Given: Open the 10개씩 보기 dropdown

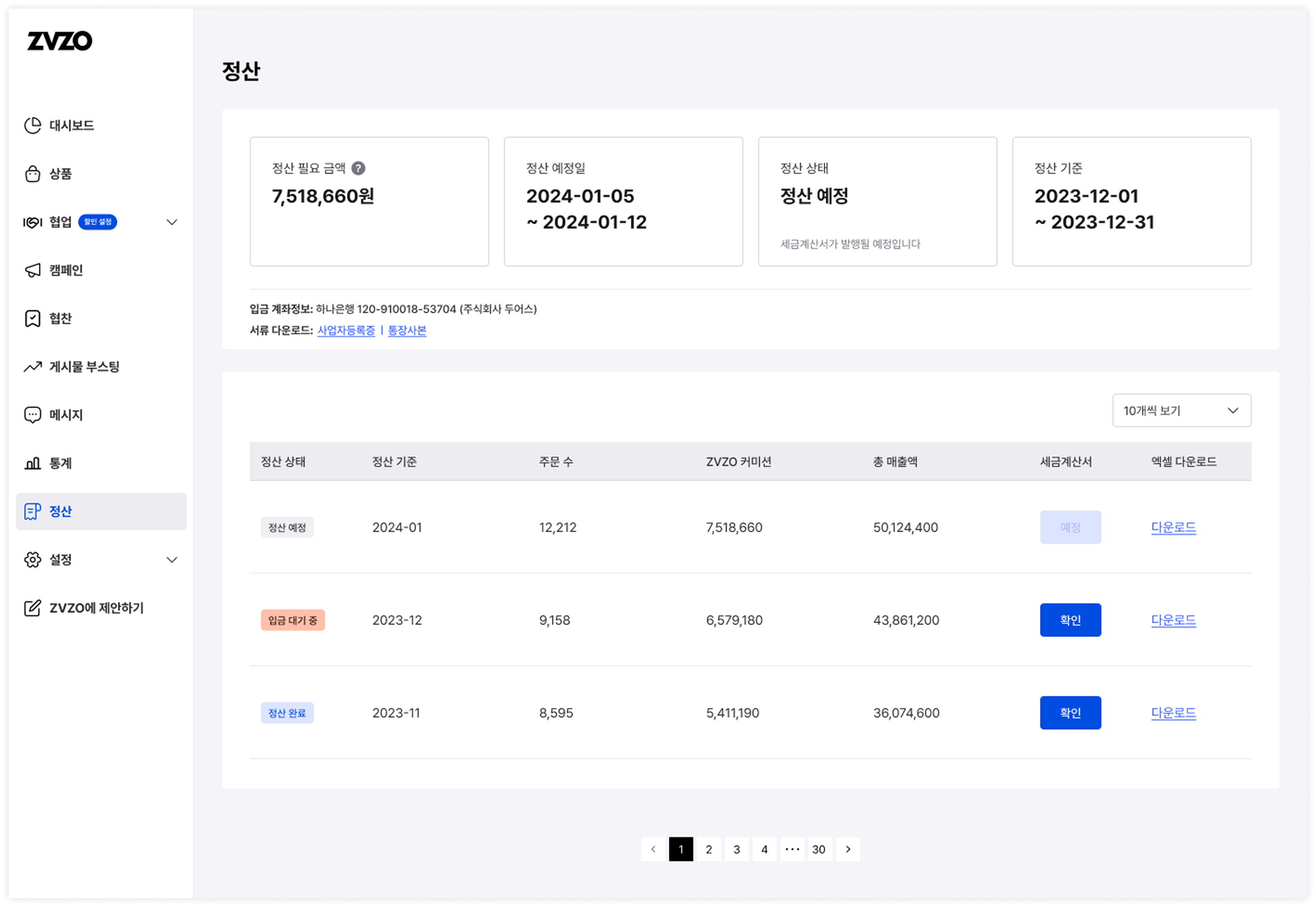Looking at the screenshot, I should [1181, 410].
